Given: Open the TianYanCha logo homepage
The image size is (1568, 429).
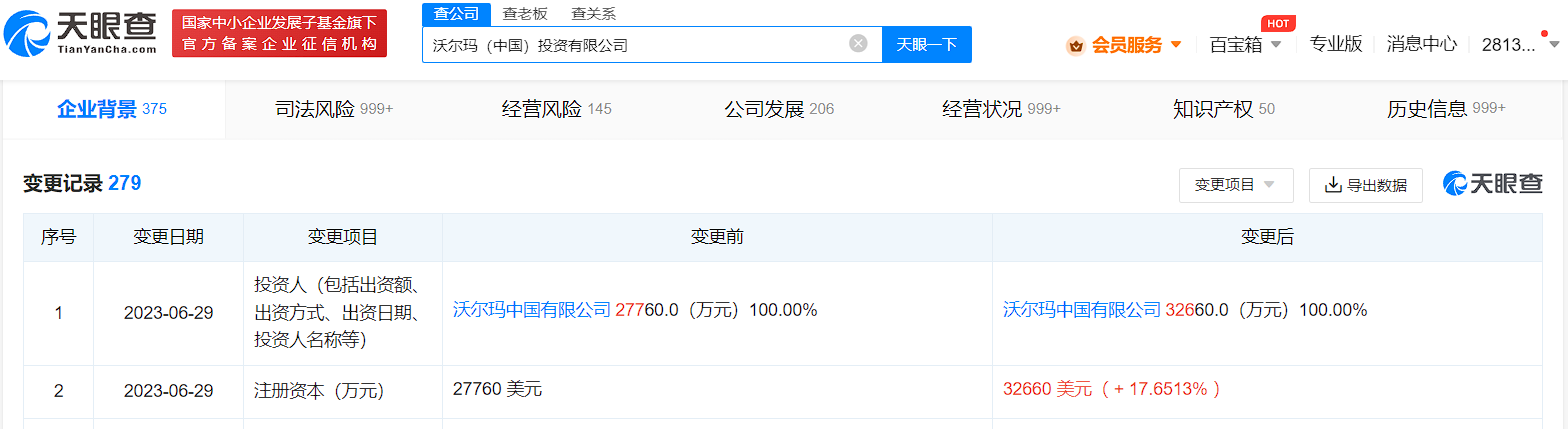Looking at the screenshot, I should pyautogui.click(x=81, y=33).
